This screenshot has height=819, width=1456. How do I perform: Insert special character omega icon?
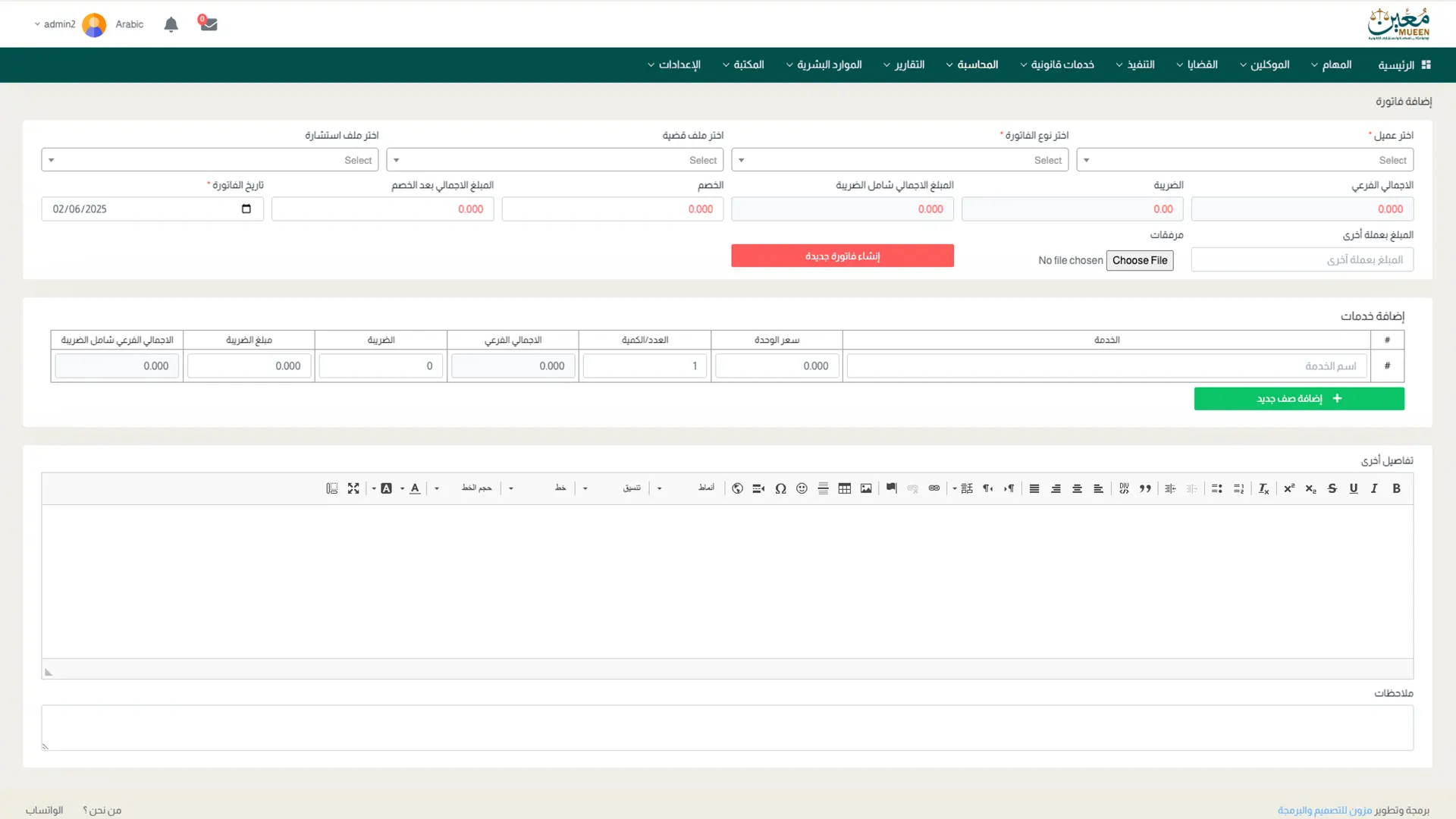780,488
